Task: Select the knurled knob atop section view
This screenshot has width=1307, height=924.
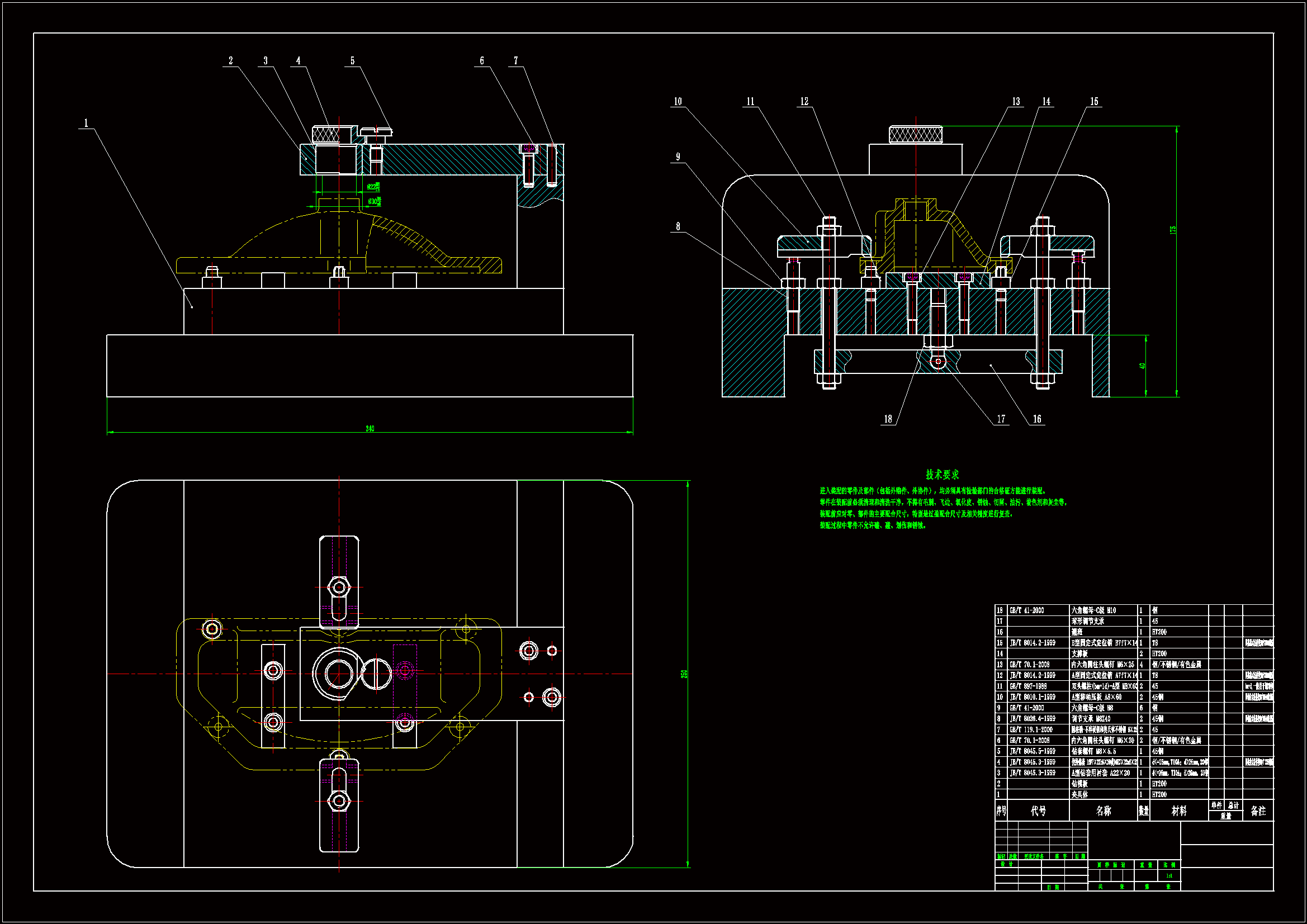Action: [x=915, y=135]
